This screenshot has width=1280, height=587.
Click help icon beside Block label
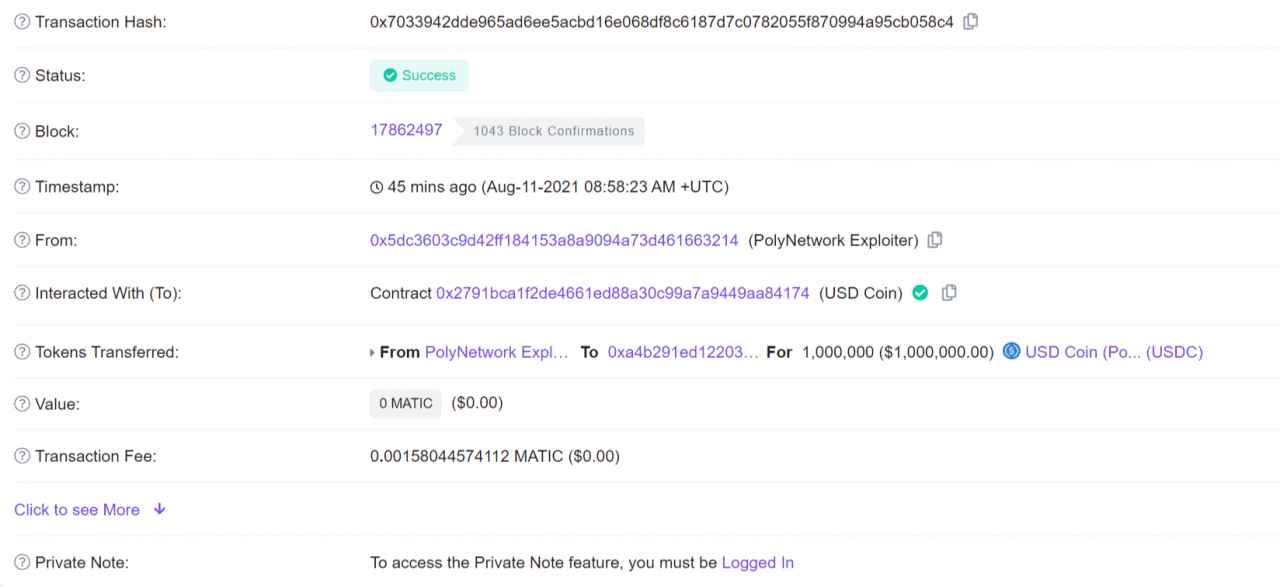click(22, 132)
